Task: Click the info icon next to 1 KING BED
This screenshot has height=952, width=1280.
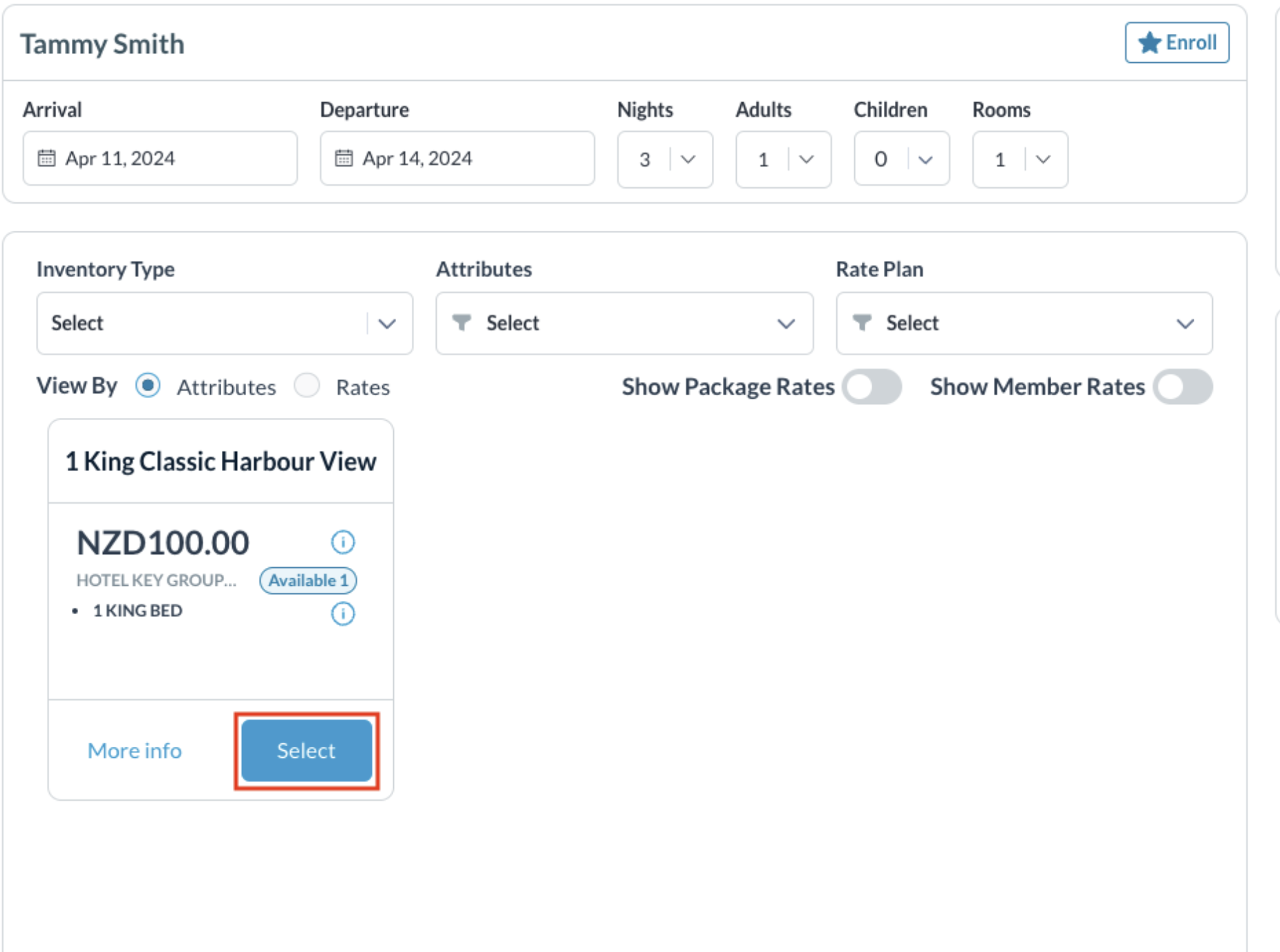Action: pos(343,613)
